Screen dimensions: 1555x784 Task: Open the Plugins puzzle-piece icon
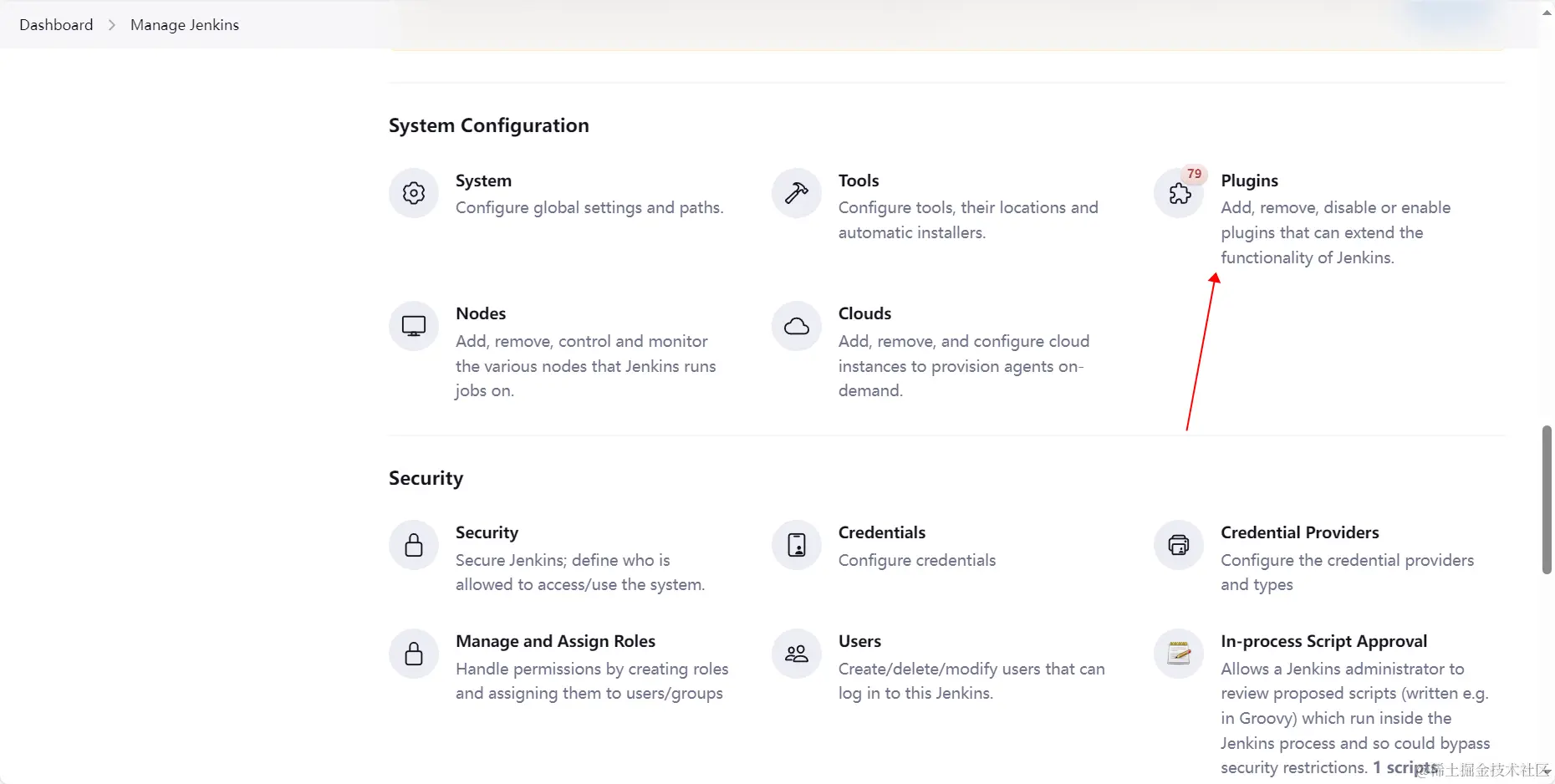1180,194
